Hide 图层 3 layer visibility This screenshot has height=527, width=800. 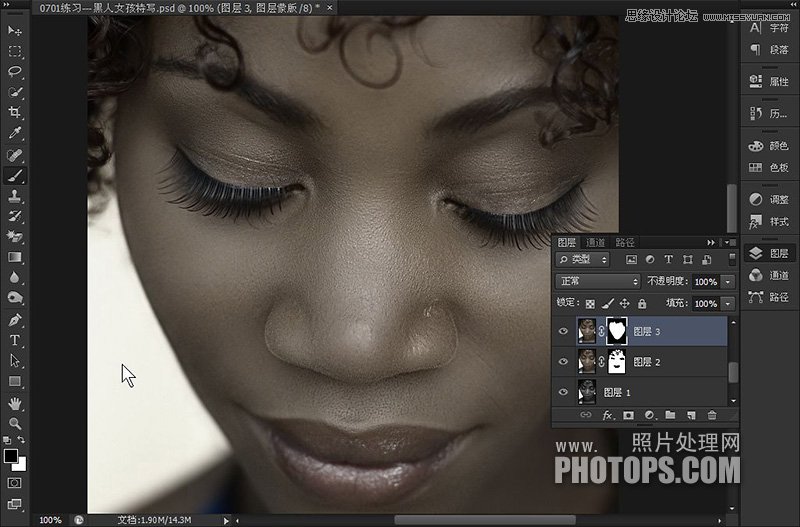(x=563, y=331)
